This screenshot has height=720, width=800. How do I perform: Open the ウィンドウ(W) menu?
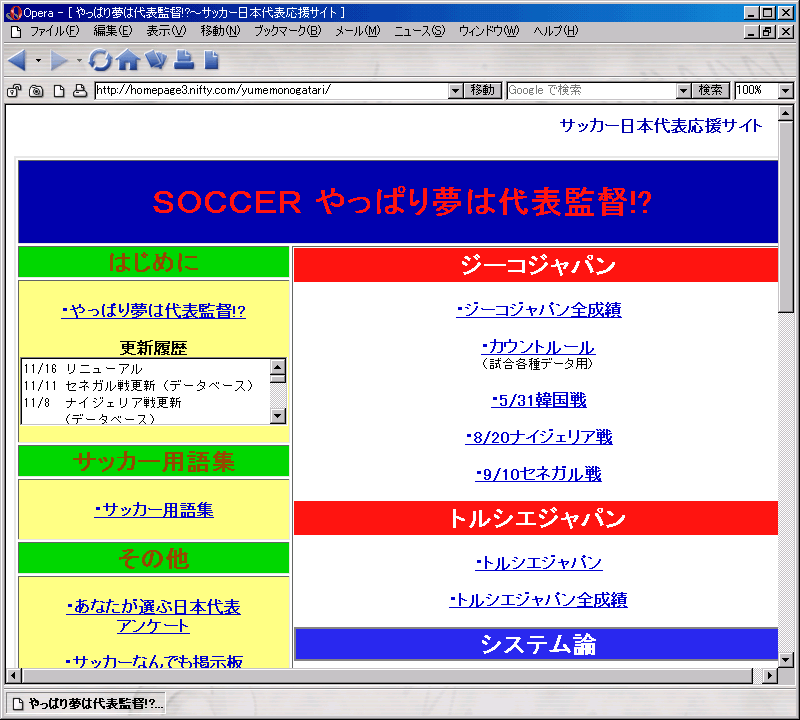(x=489, y=31)
